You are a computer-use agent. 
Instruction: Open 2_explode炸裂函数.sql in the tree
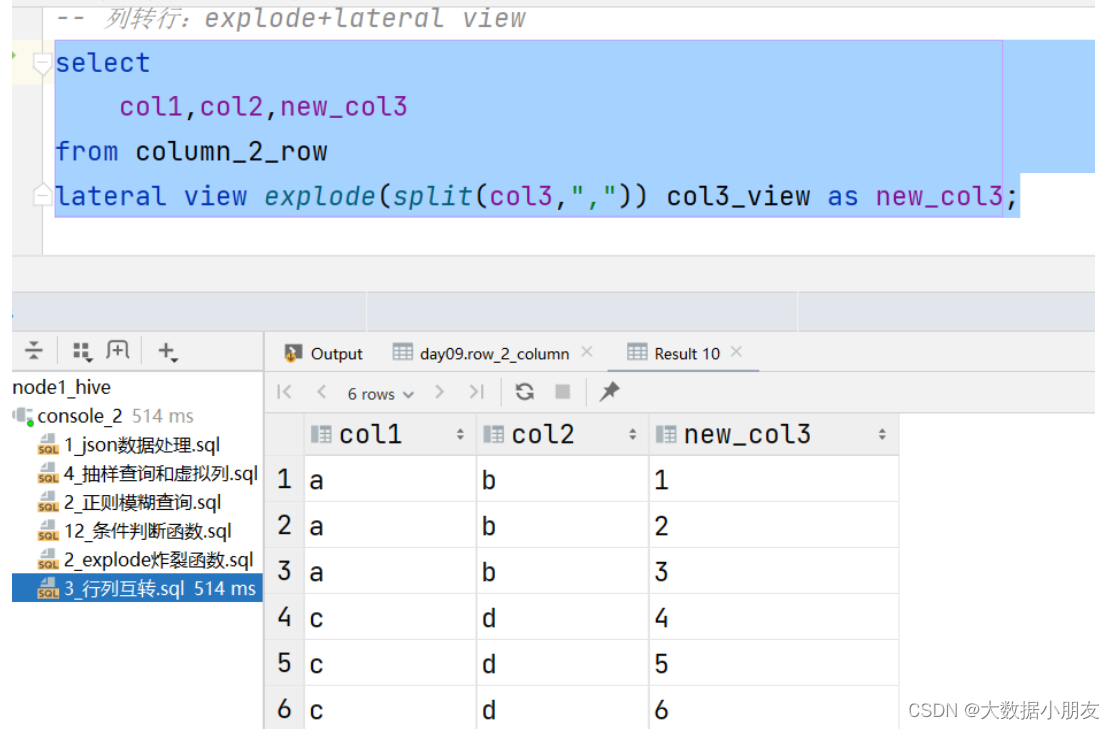157,560
